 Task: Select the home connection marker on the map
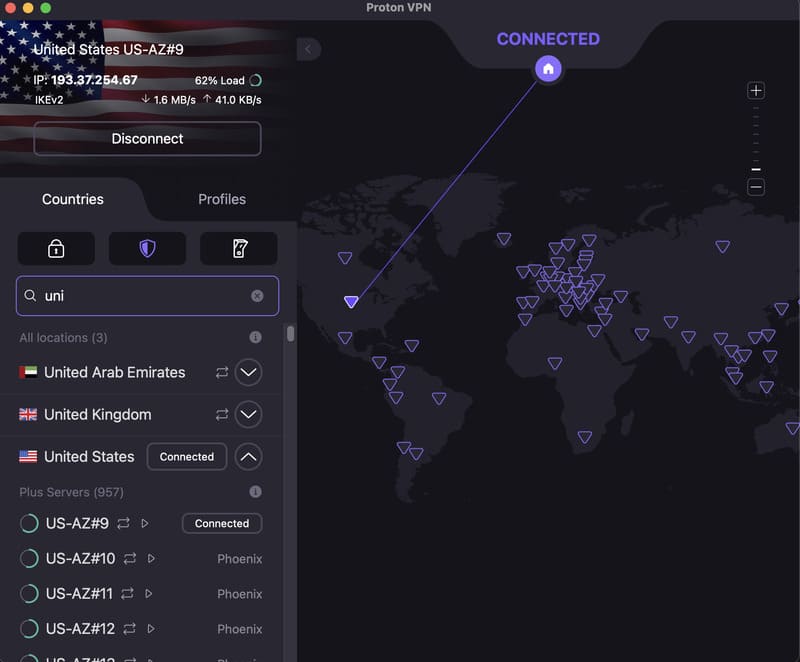click(x=548, y=69)
